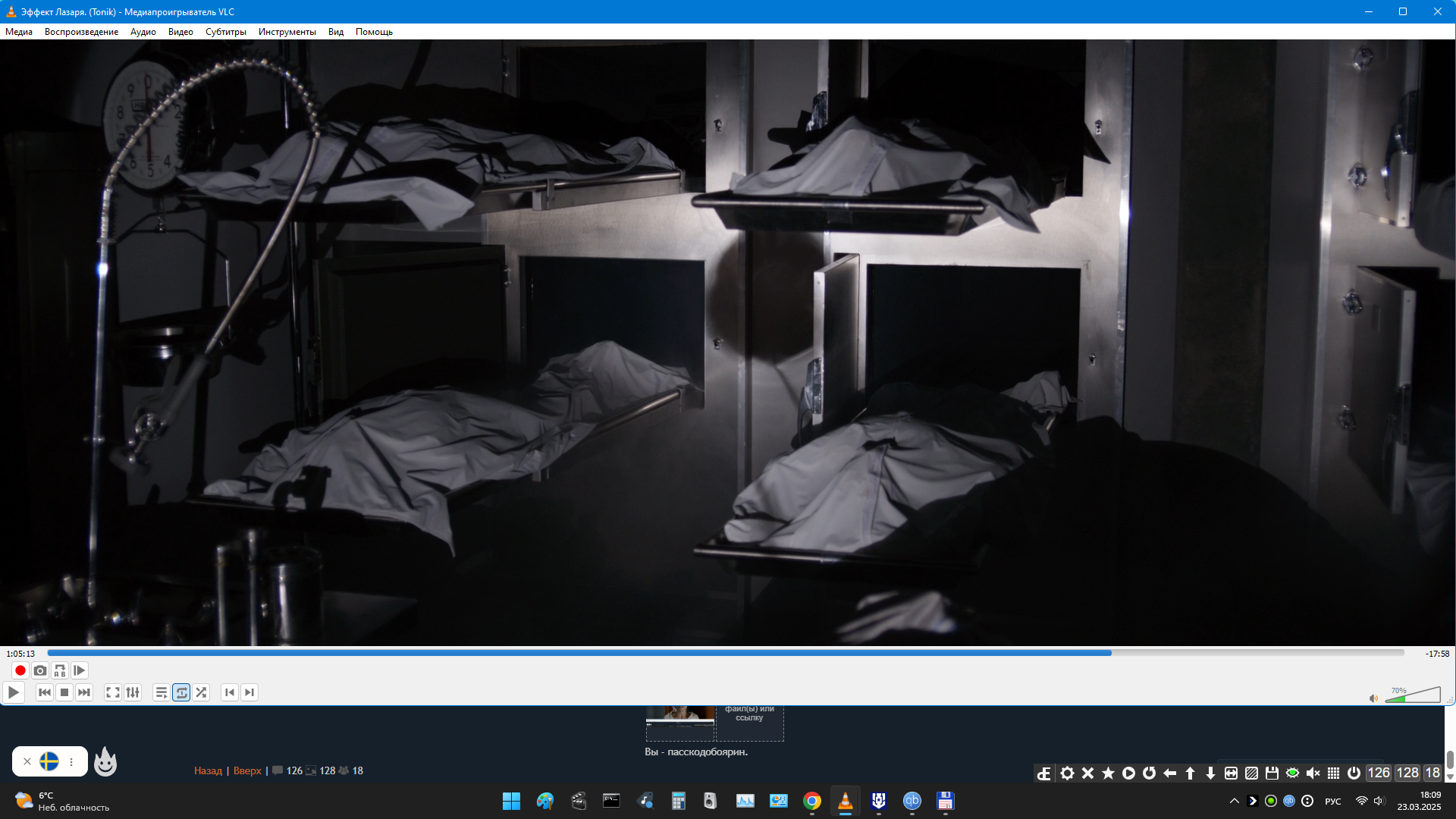Image resolution: width=1456 pixels, height=819 pixels.
Task: Click the X icon in the bottom page toolbar
Action: click(1087, 773)
